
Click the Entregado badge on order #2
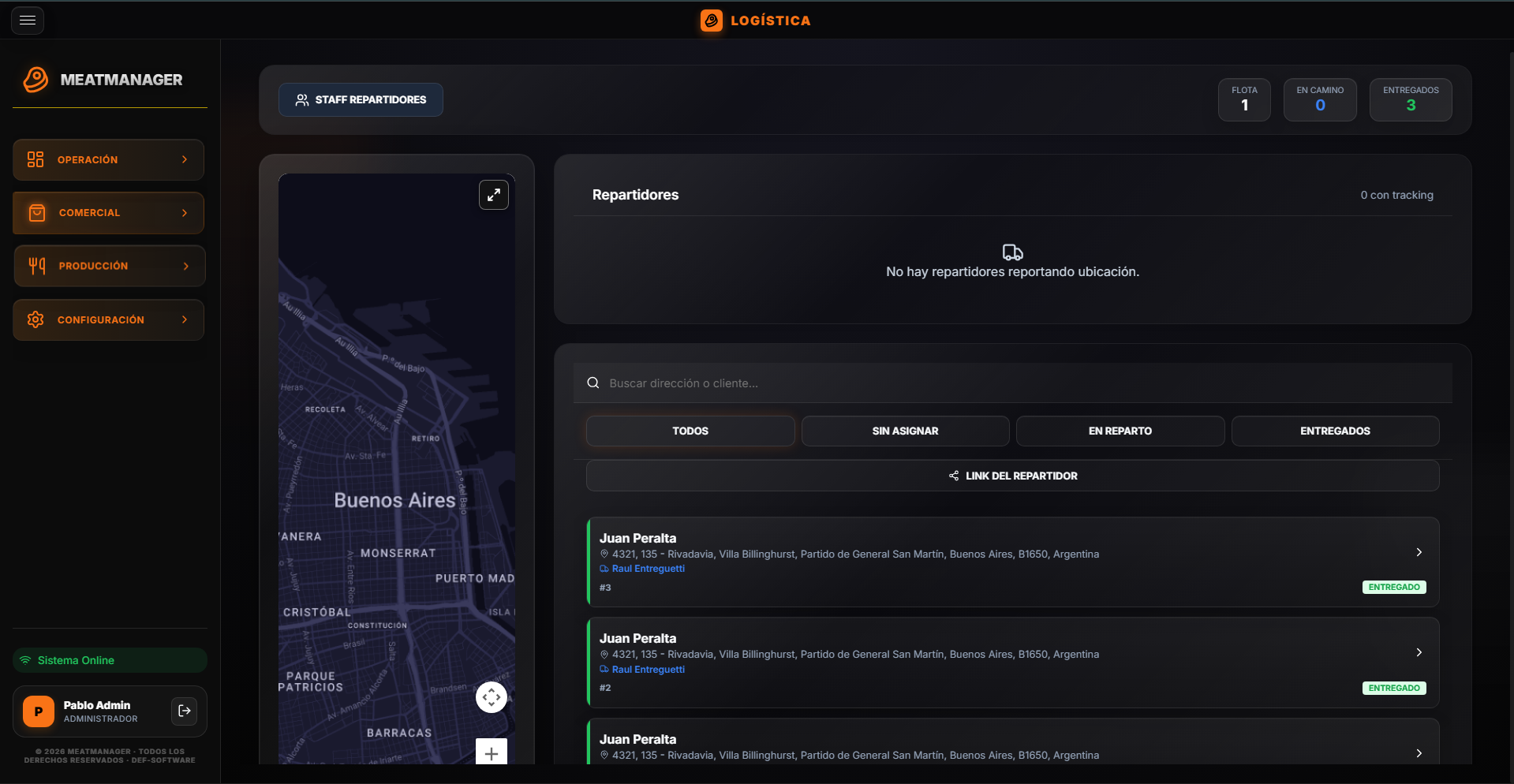[1394, 688]
